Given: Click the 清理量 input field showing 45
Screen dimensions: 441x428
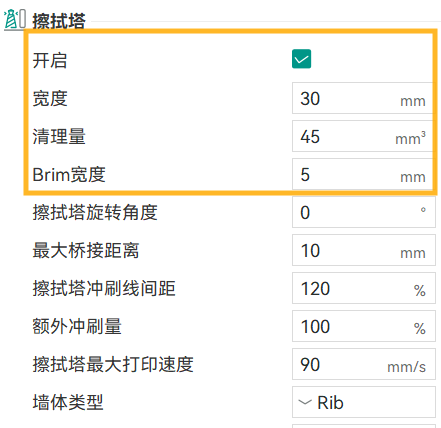Looking at the screenshot, I should pyautogui.click(x=363, y=136).
